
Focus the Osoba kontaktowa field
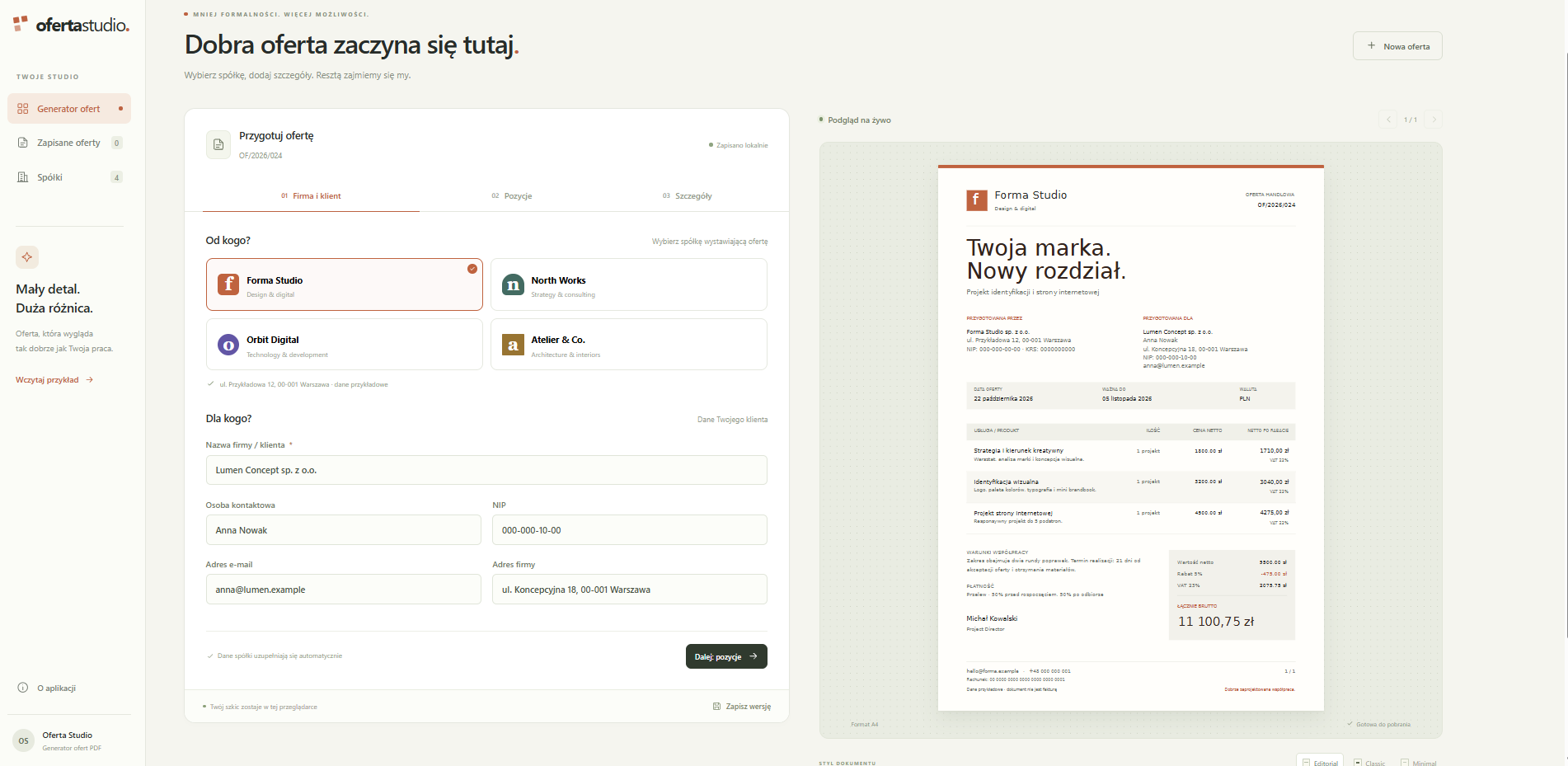[344, 530]
